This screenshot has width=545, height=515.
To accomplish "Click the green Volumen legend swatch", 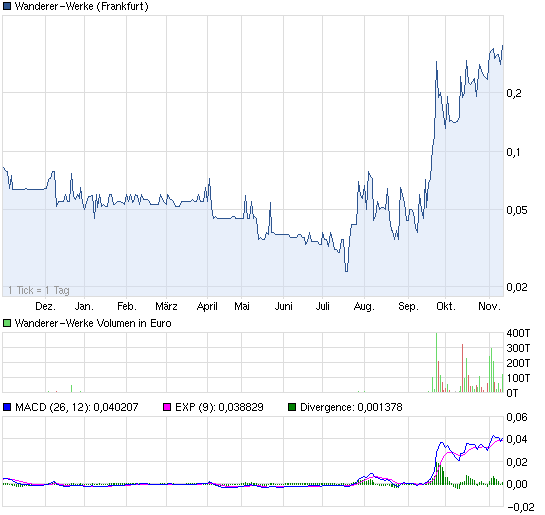I will pos(7,323).
